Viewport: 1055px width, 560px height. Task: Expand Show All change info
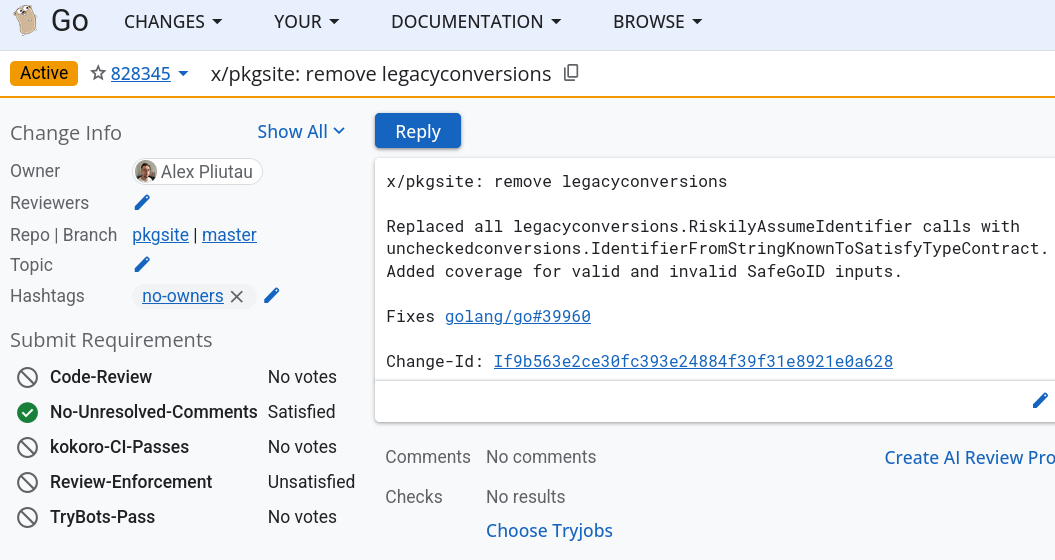[x=301, y=131]
